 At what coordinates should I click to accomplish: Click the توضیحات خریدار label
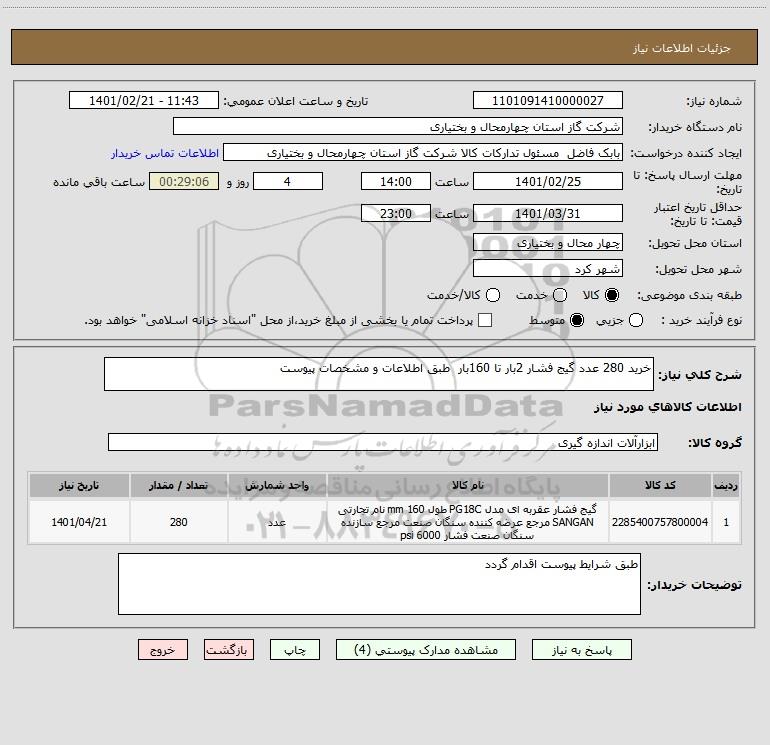click(x=694, y=585)
